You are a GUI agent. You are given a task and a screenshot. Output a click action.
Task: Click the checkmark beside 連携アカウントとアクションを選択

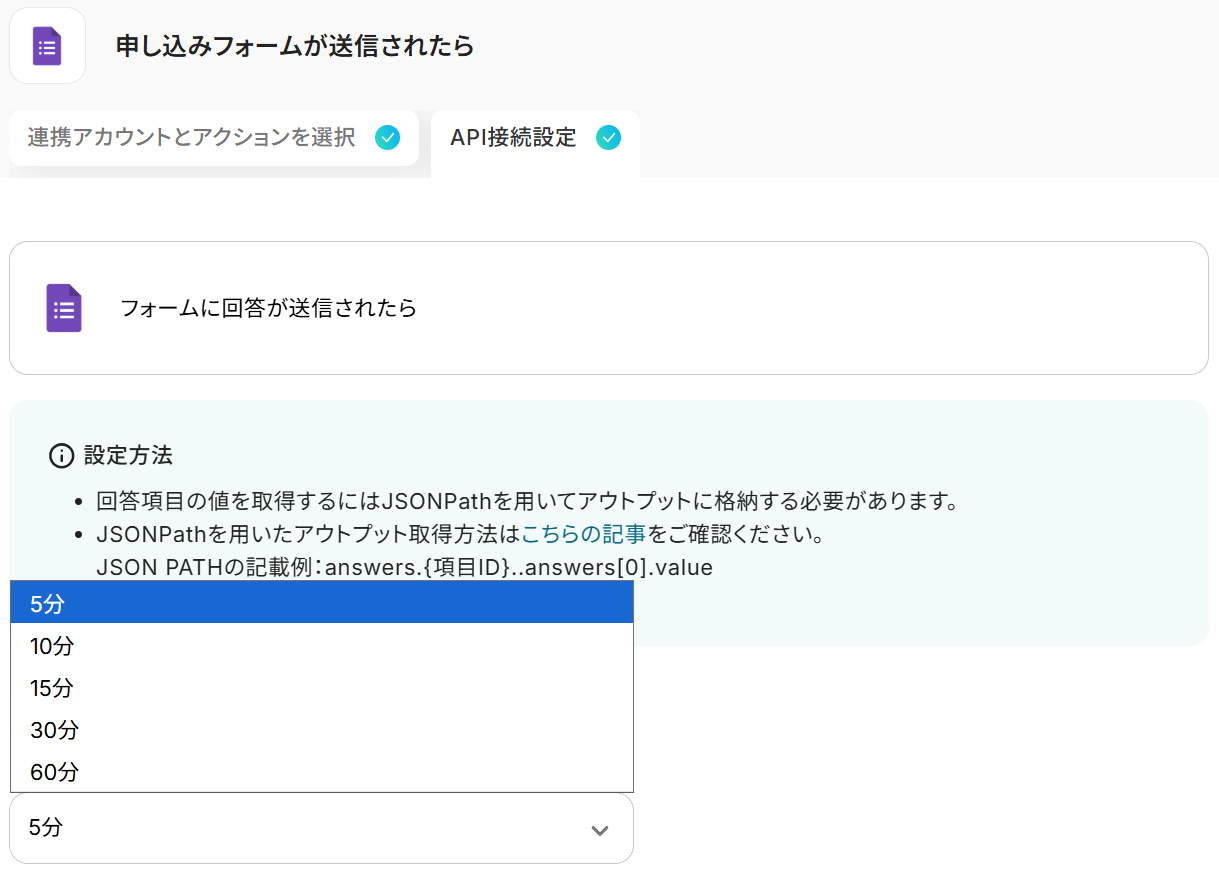(x=387, y=138)
